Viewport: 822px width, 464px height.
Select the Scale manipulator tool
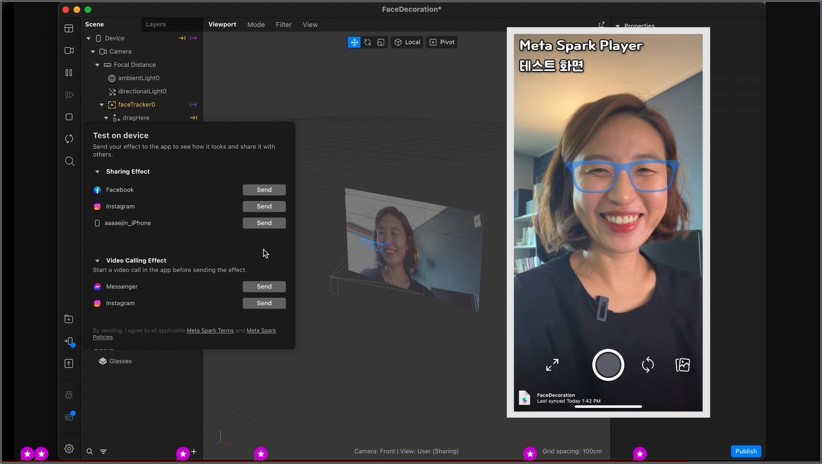[381, 42]
